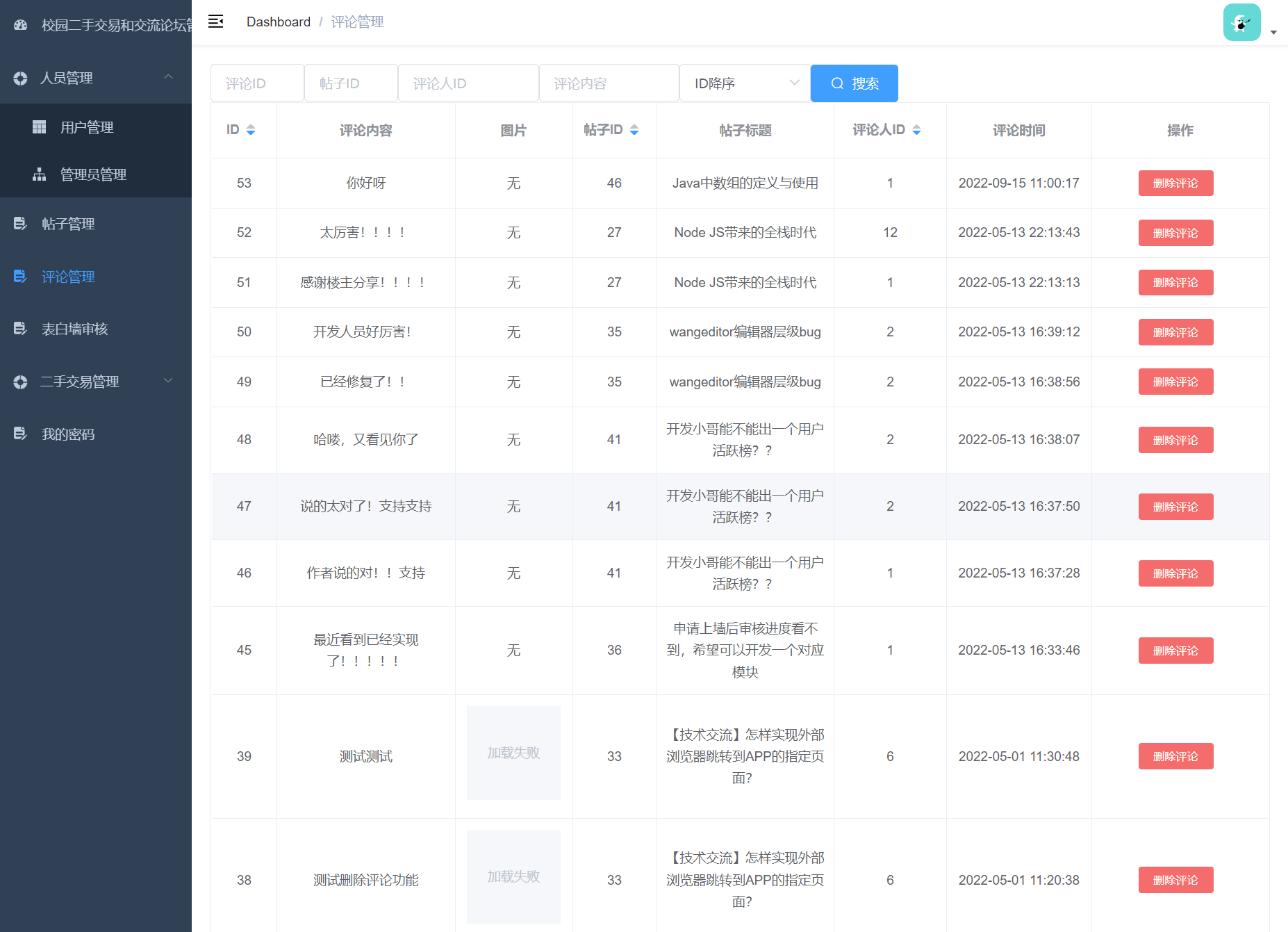
Task: Click 图片 column header
Action: coord(513,130)
